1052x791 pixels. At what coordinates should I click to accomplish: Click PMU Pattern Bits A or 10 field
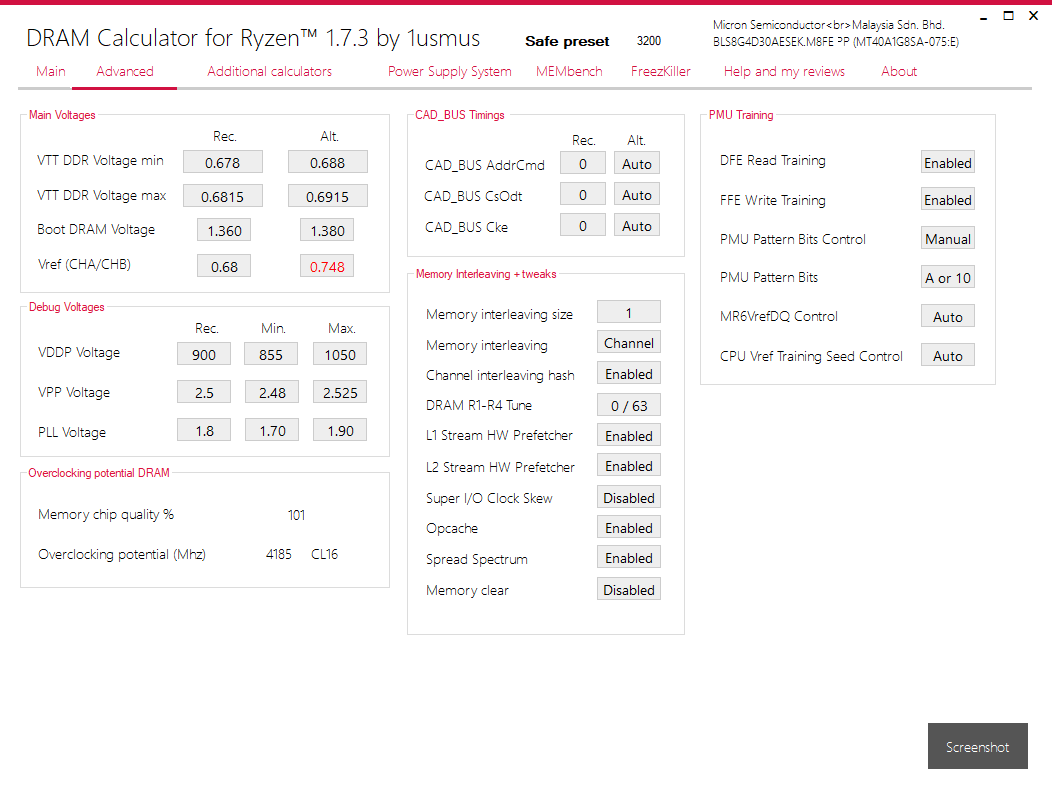pos(947,277)
